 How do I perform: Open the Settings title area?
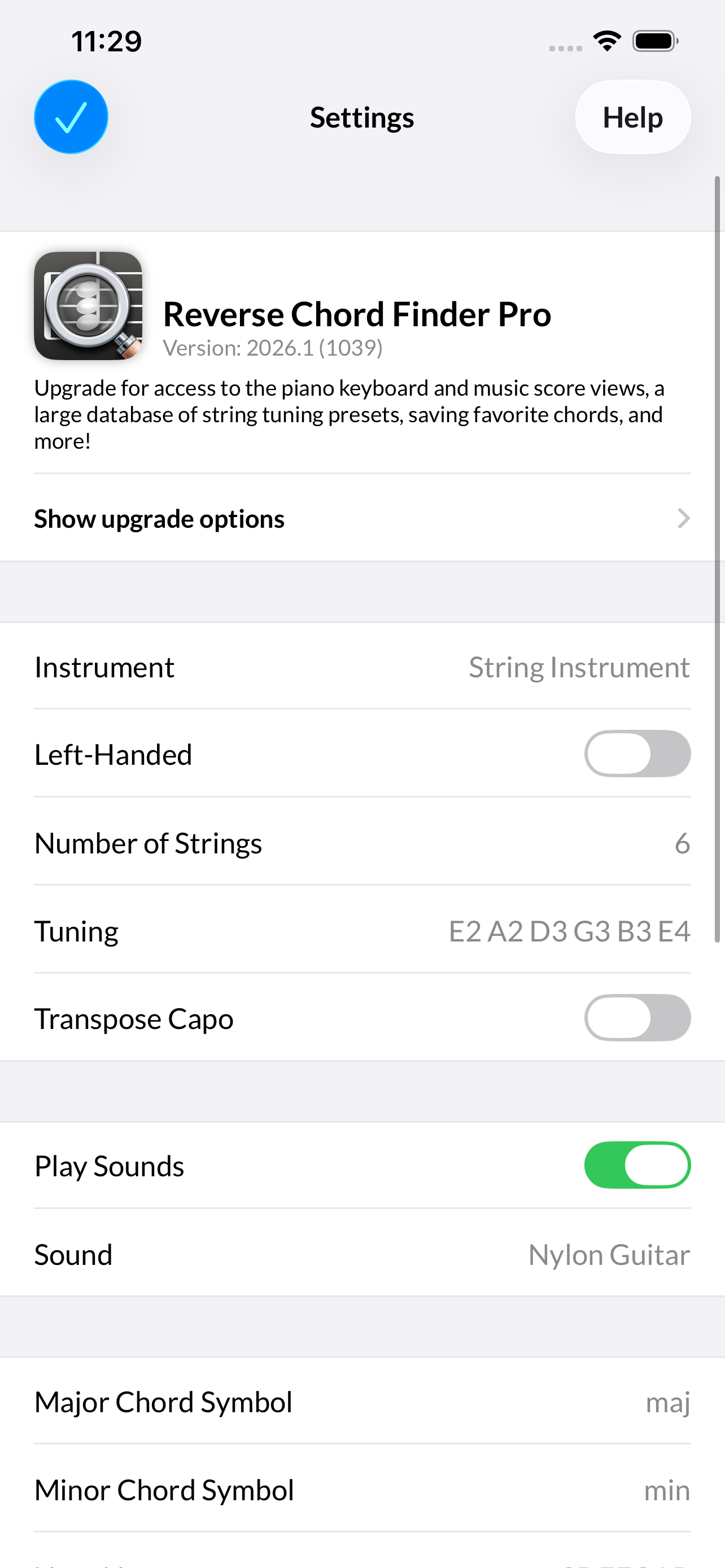click(x=362, y=117)
